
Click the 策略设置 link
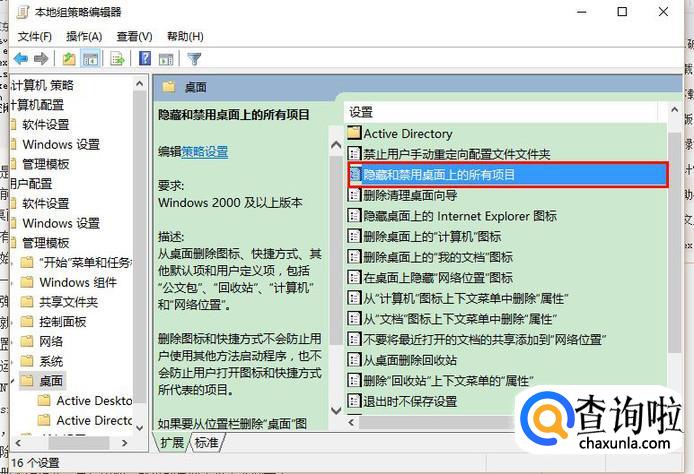[x=204, y=152]
